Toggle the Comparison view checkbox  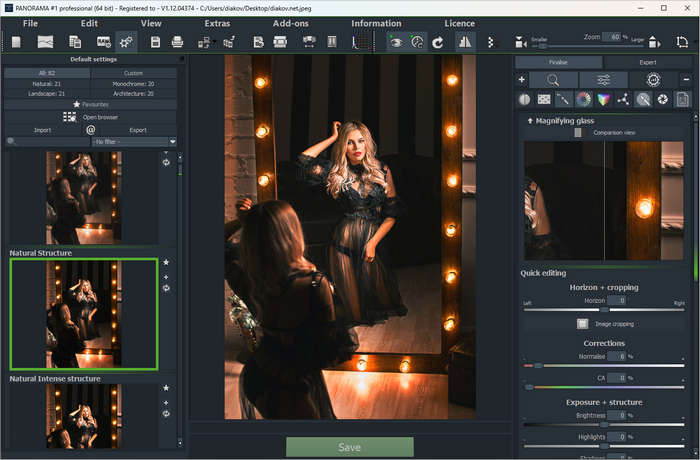click(578, 132)
